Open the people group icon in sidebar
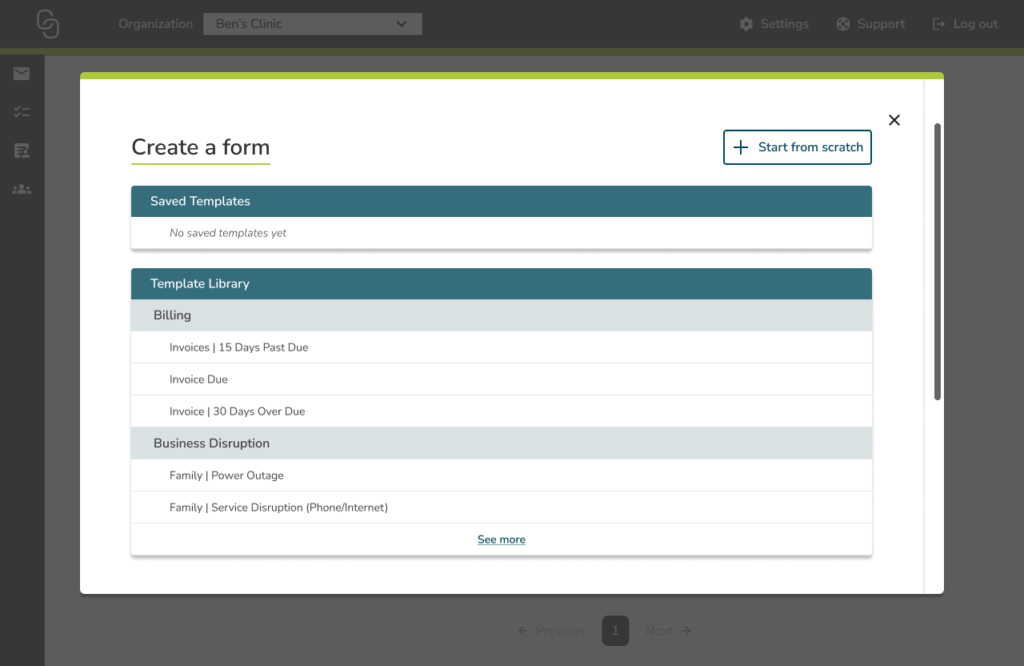Viewport: 1024px width, 666px height. (21, 188)
